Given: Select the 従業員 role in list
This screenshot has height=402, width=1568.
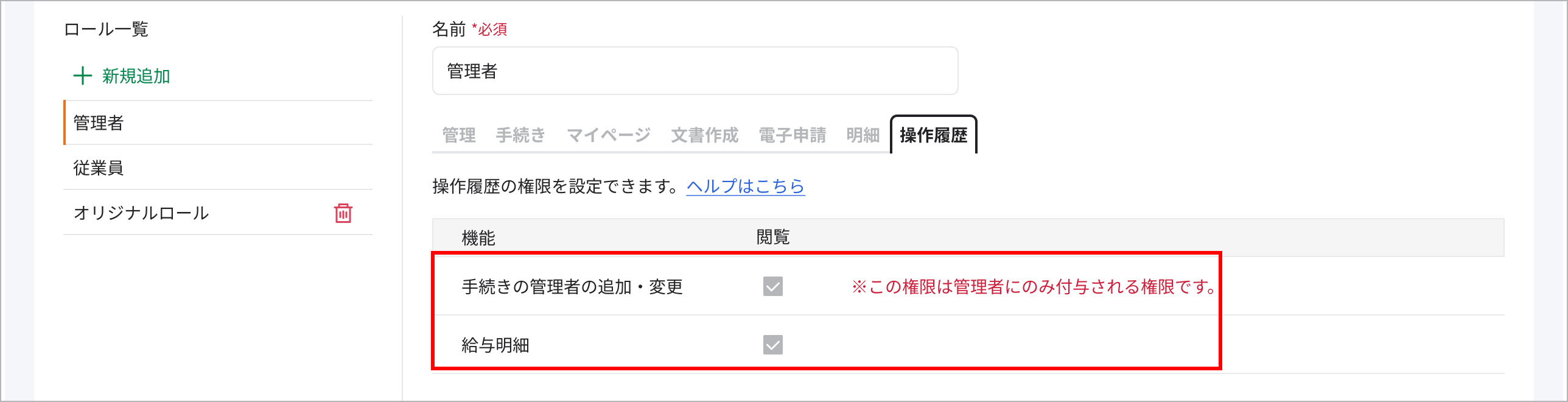Looking at the screenshot, I should point(99,168).
